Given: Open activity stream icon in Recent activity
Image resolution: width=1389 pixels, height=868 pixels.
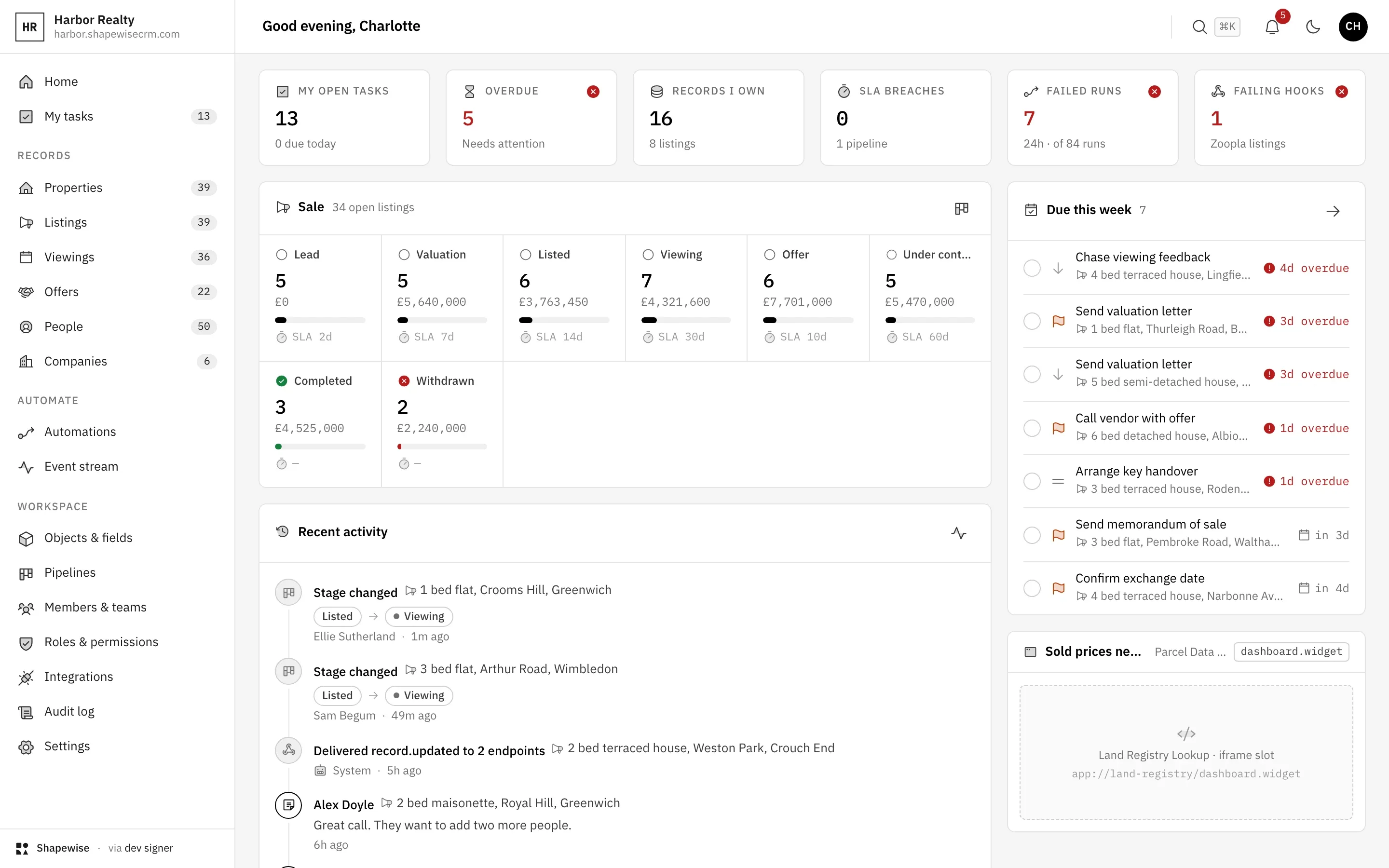Looking at the screenshot, I should (x=958, y=533).
